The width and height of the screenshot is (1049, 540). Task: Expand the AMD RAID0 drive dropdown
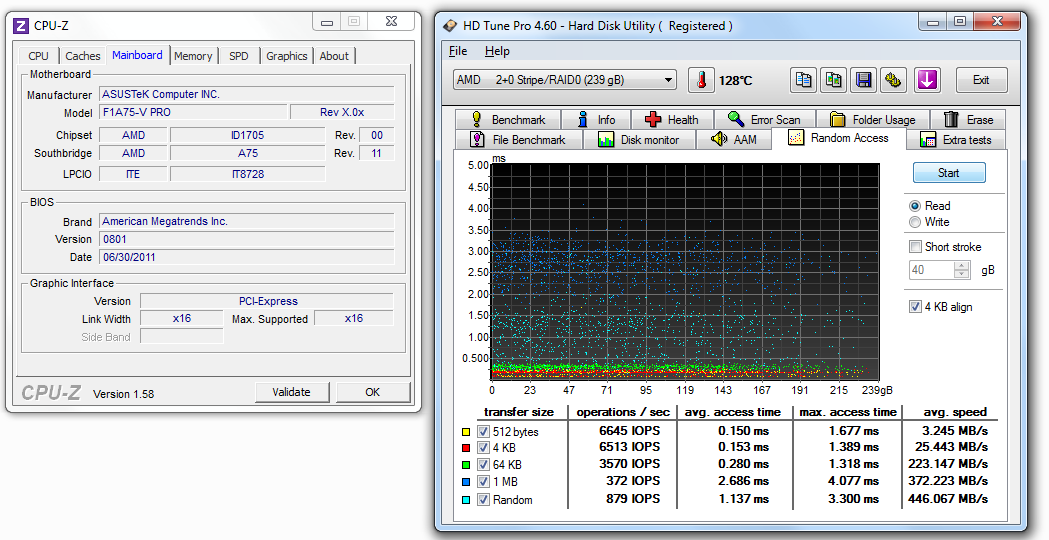coord(564,80)
